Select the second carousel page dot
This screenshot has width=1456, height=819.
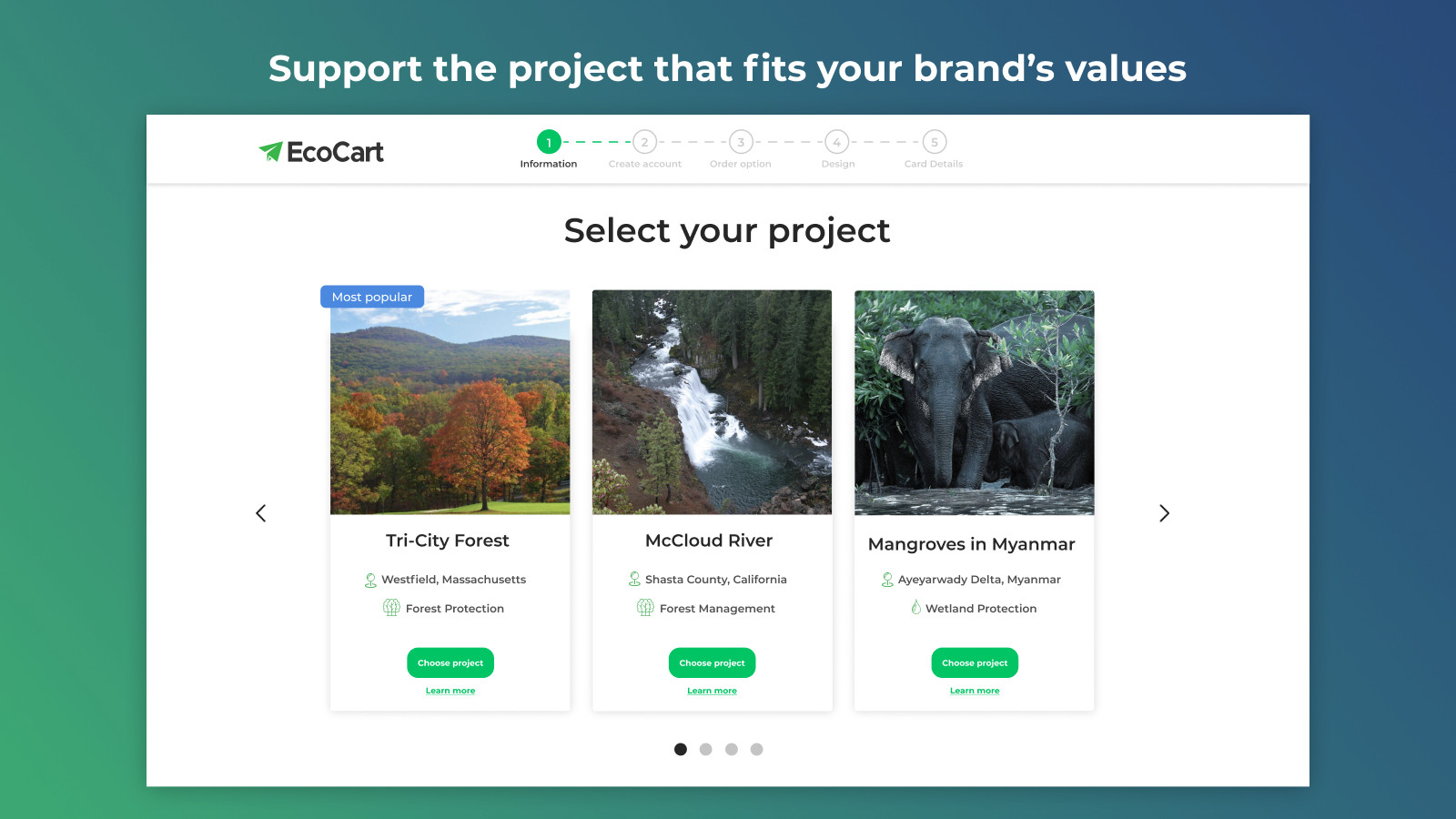tap(706, 749)
